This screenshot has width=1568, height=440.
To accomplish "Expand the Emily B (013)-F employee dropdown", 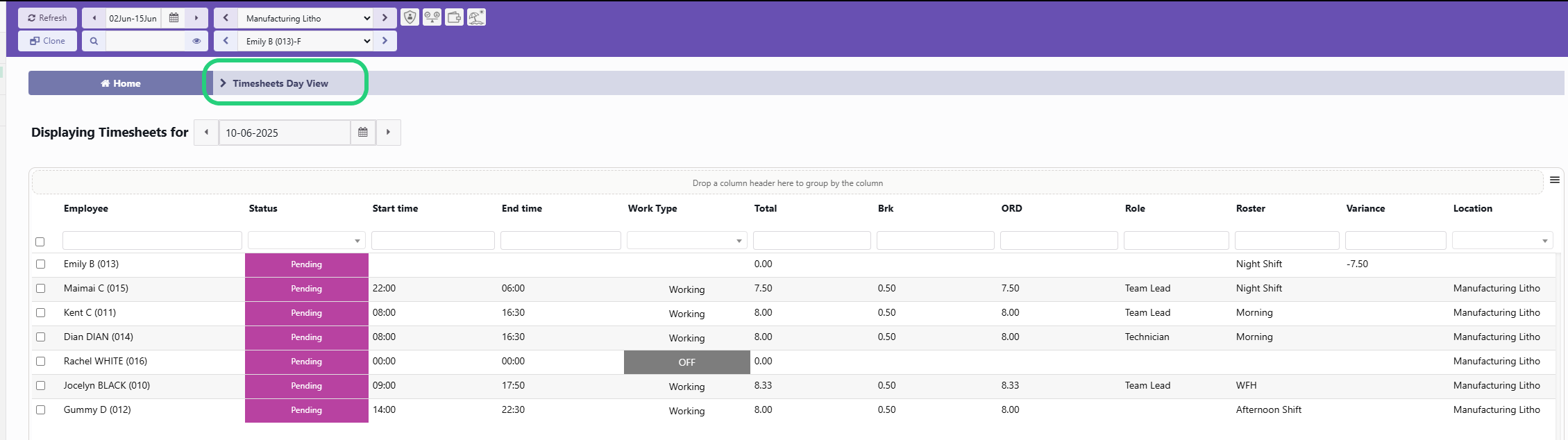I will [x=305, y=42].
